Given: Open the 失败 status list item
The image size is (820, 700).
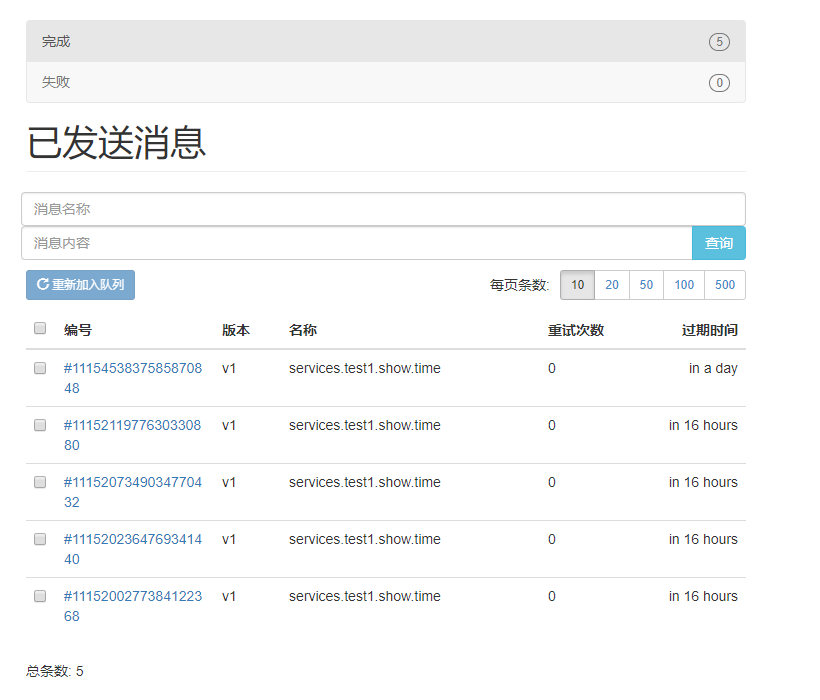Looking at the screenshot, I should (x=386, y=82).
